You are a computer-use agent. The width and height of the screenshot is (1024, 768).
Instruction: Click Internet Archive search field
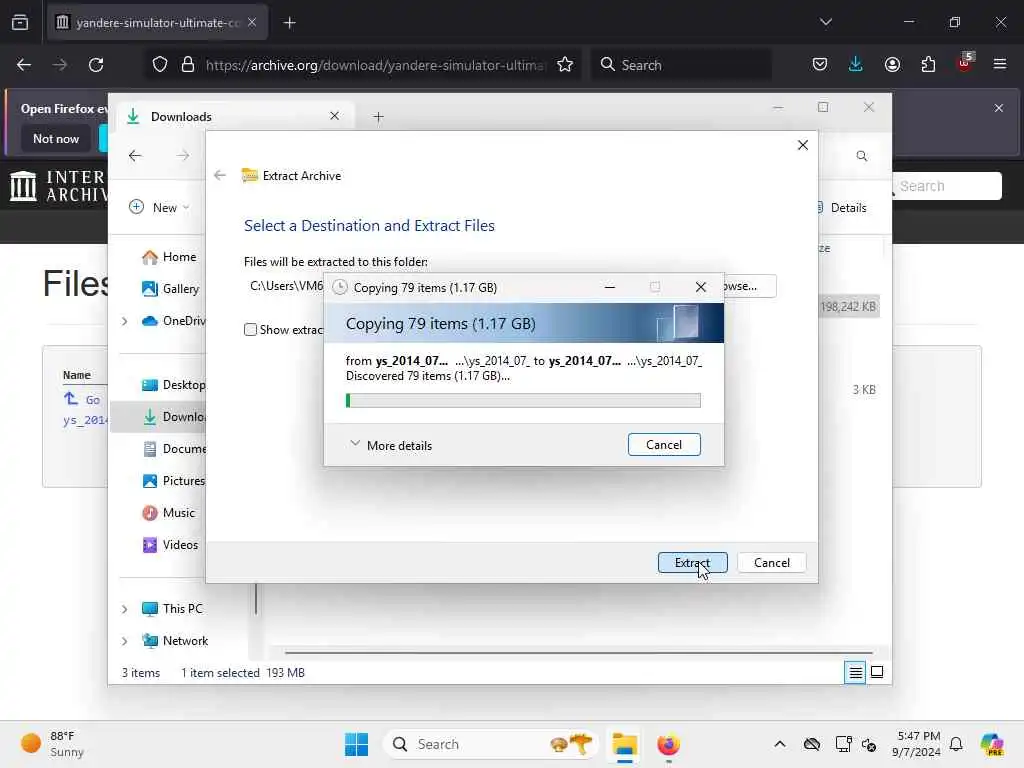pos(948,186)
